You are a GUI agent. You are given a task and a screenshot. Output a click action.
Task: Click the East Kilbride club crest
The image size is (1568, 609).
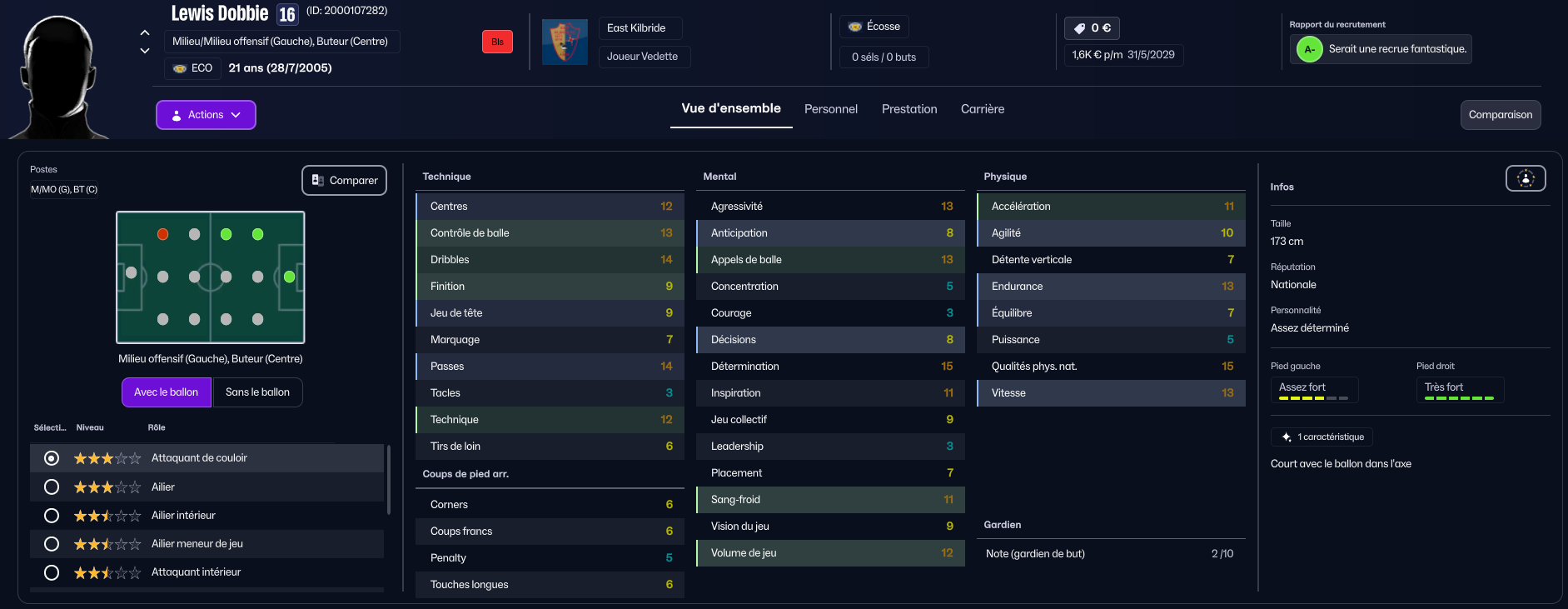click(564, 42)
